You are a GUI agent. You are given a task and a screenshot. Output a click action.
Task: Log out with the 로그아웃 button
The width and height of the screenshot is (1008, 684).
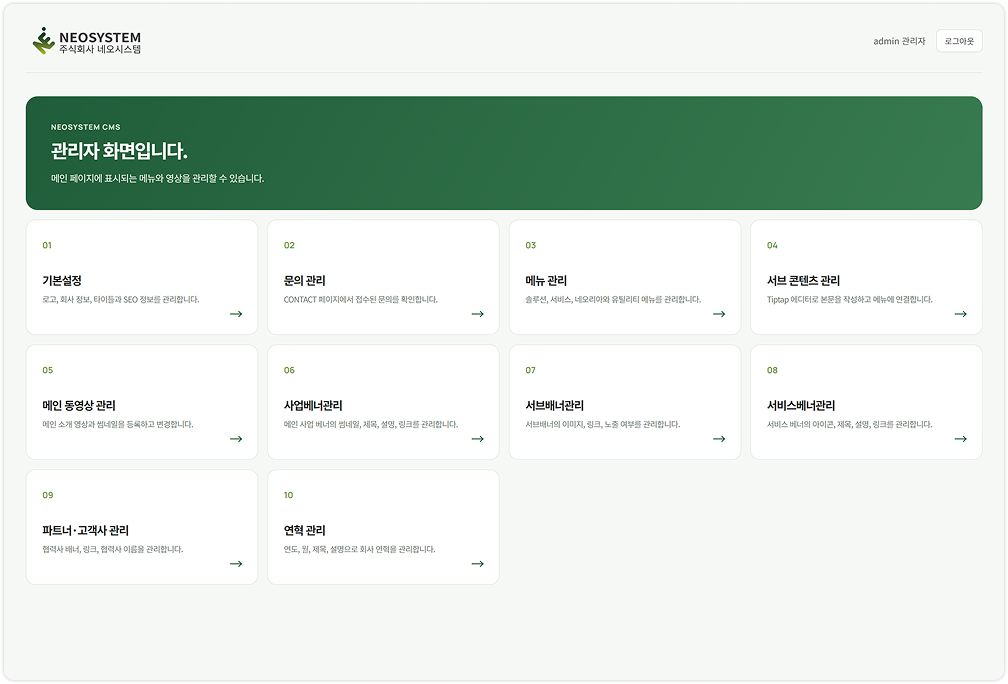(959, 40)
